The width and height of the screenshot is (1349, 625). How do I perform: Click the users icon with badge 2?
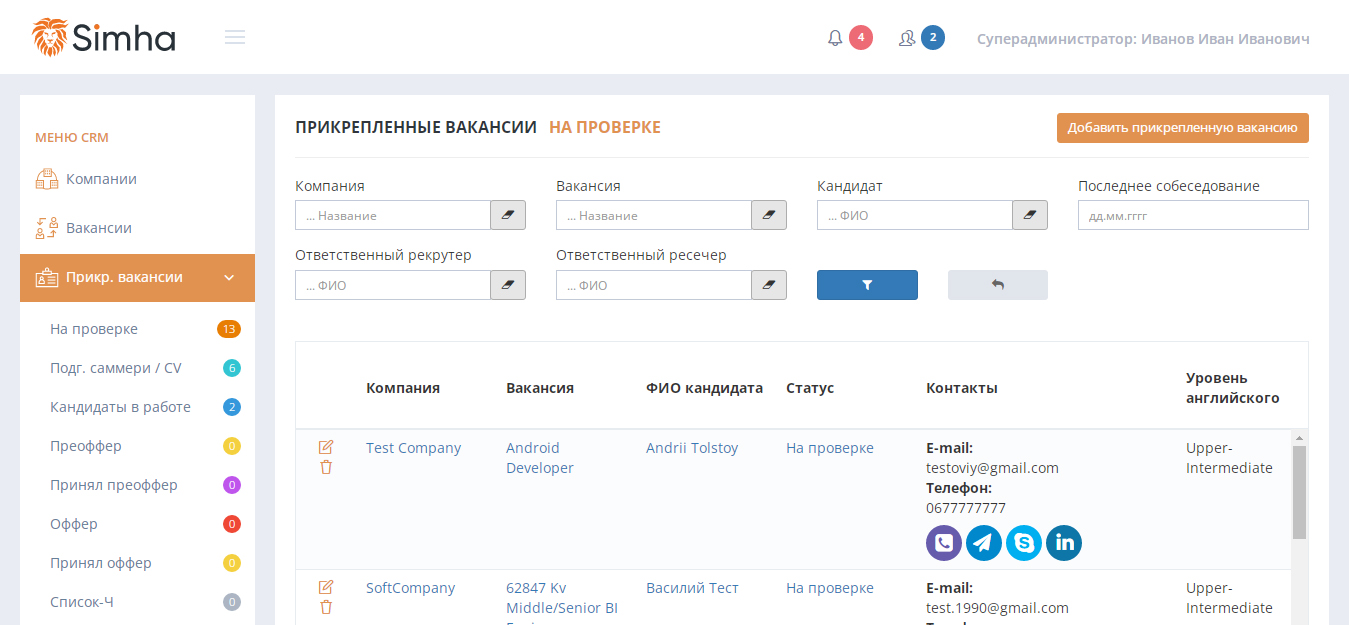coord(906,37)
